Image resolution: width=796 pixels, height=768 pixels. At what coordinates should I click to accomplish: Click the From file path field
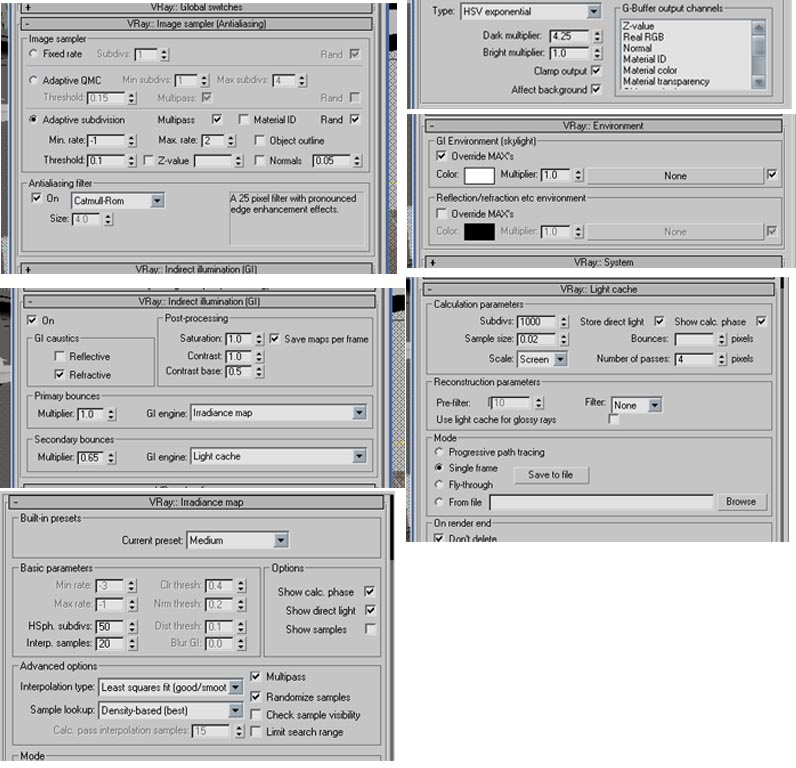(602, 502)
